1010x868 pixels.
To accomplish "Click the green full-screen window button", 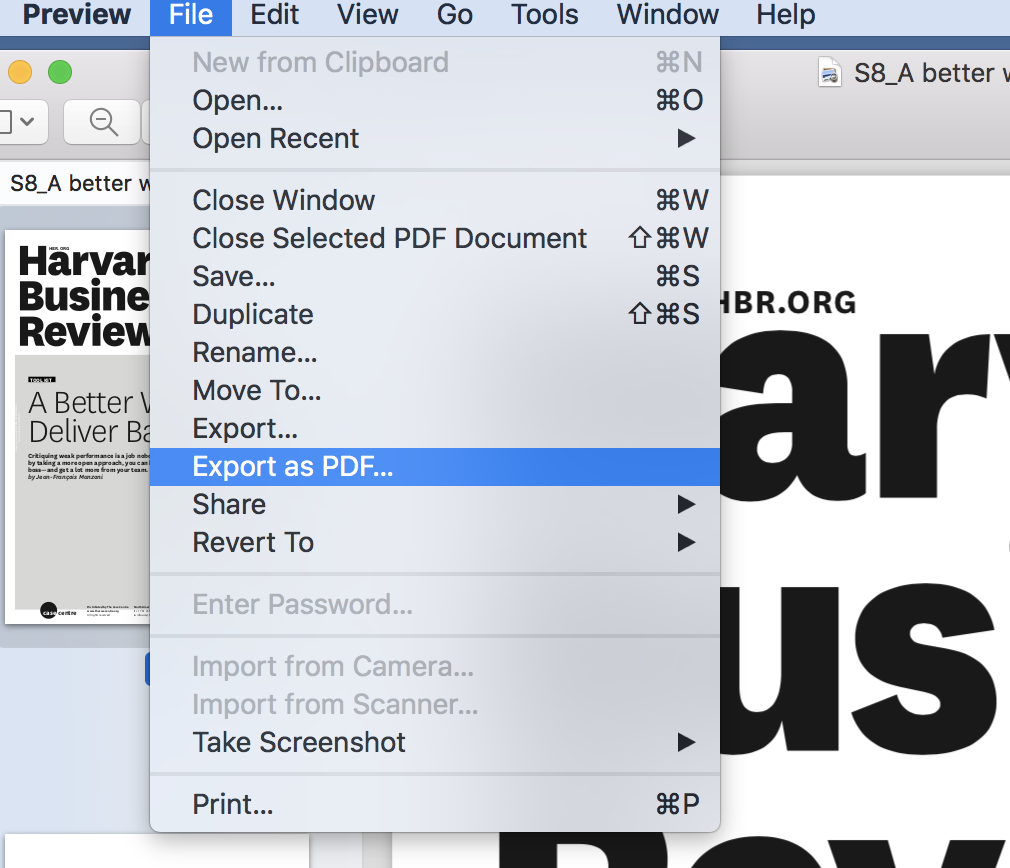I will pyautogui.click(x=60, y=72).
